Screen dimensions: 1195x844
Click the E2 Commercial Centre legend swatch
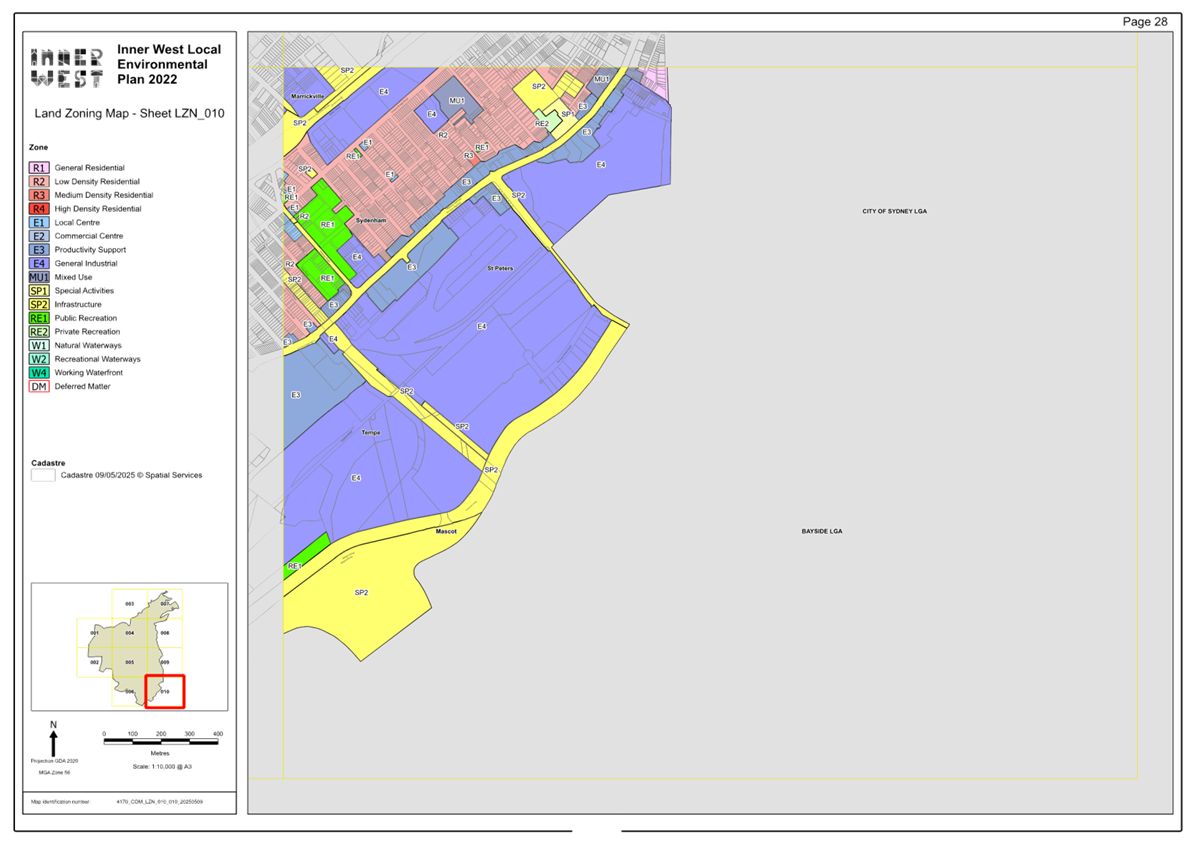pos(39,236)
